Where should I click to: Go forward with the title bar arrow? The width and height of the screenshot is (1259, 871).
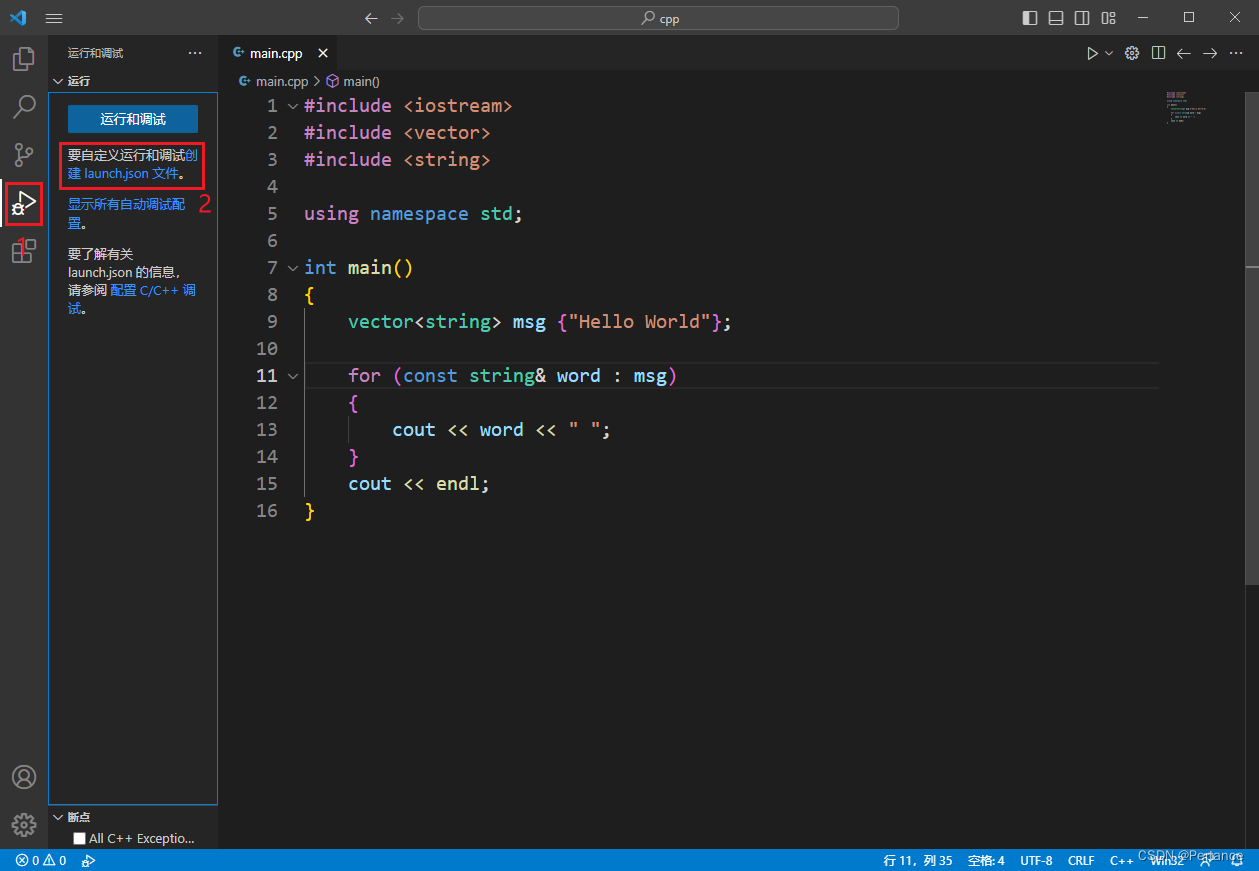tap(398, 18)
